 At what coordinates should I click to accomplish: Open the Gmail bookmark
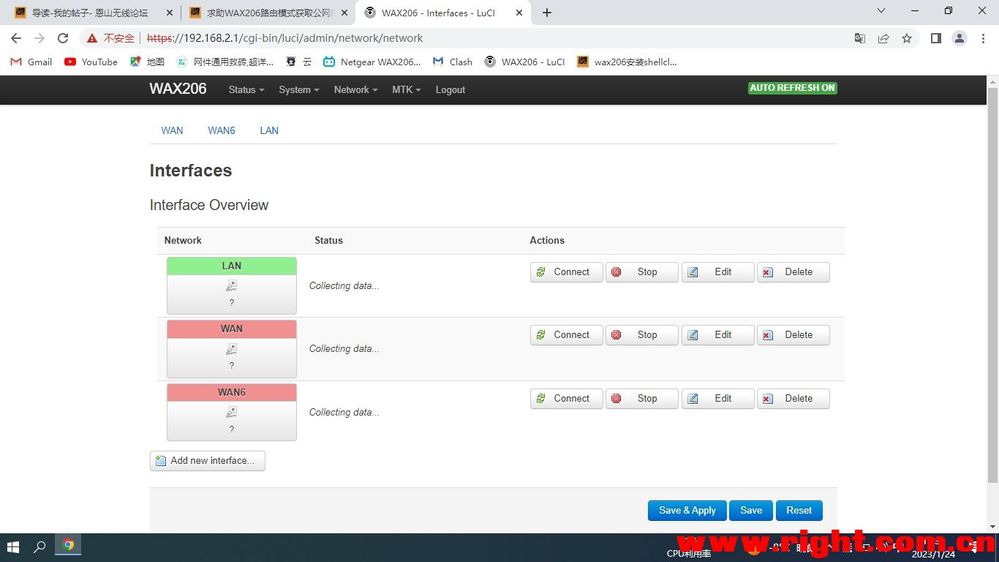coord(31,62)
